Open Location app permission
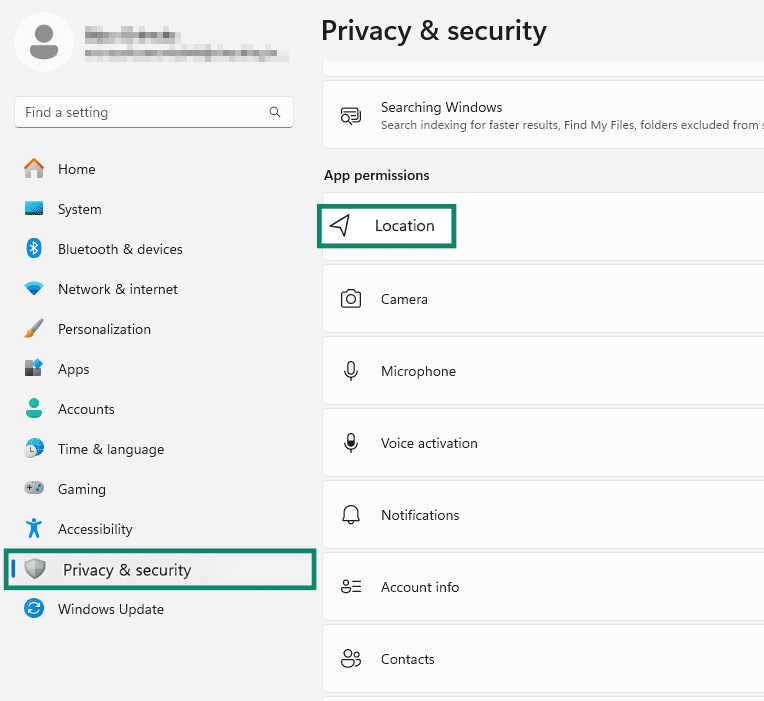764x701 pixels. 543,227
